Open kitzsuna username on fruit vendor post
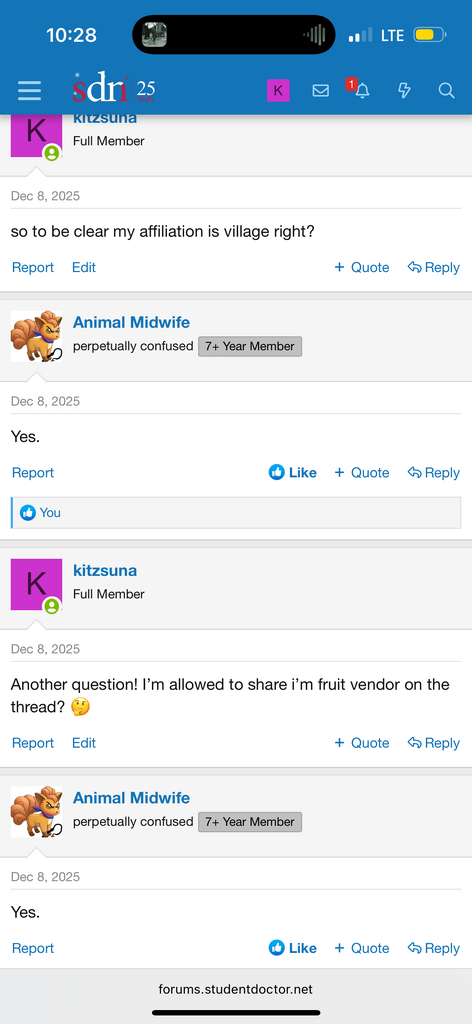This screenshot has width=472, height=1024. click(x=105, y=570)
